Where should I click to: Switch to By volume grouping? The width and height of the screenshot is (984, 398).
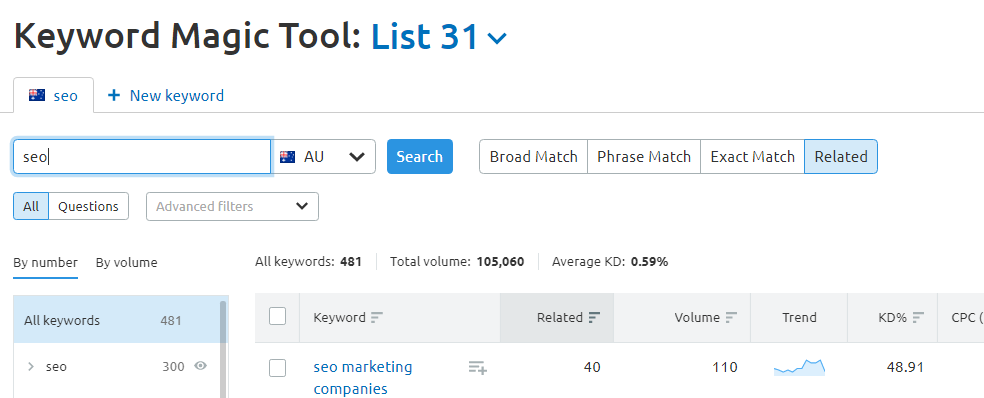pos(127,262)
